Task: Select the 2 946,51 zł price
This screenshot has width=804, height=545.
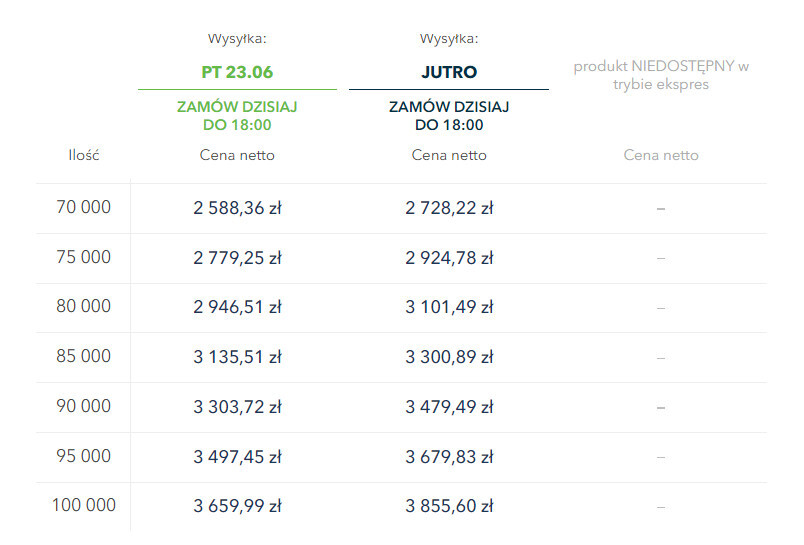Action: tap(237, 307)
